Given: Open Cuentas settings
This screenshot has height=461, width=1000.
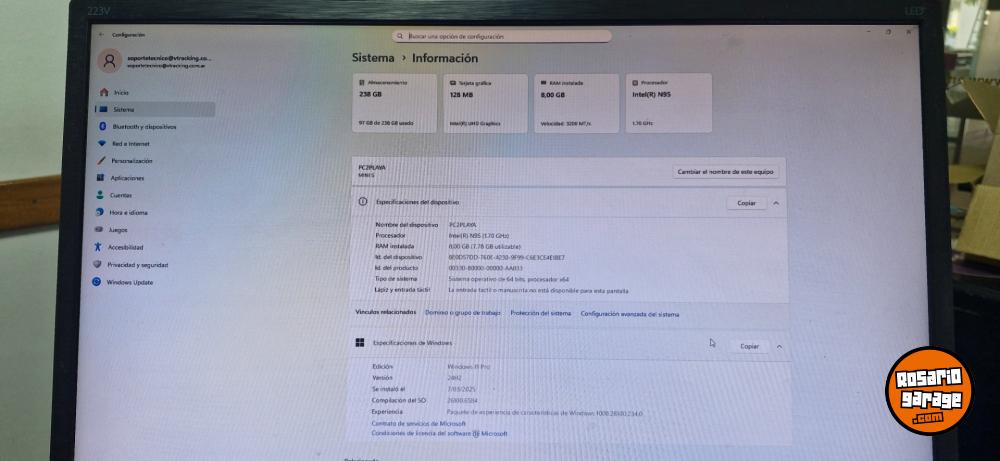Looking at the screenshot, I should (x=120, y=195).
